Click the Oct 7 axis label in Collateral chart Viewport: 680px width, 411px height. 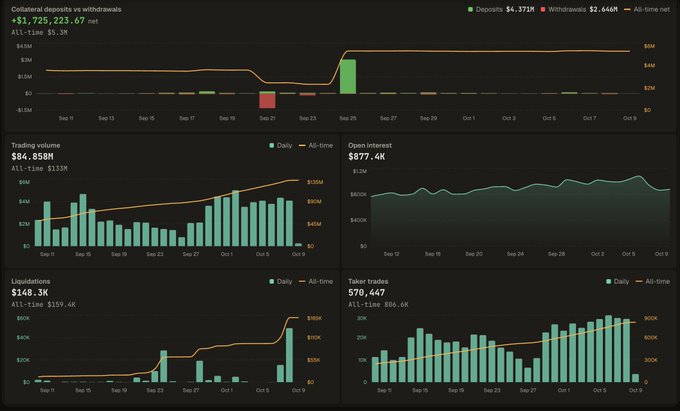pyautogui.click(x=589, y=118)
